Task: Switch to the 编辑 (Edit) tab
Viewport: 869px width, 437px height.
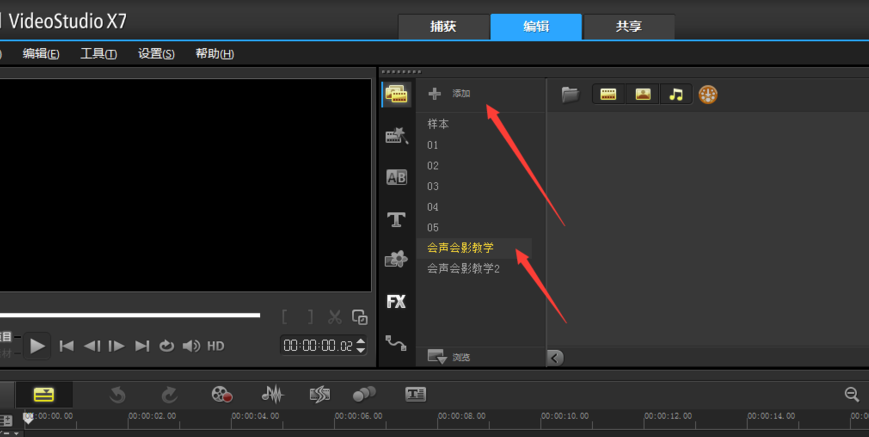Action: pos(536,27)
